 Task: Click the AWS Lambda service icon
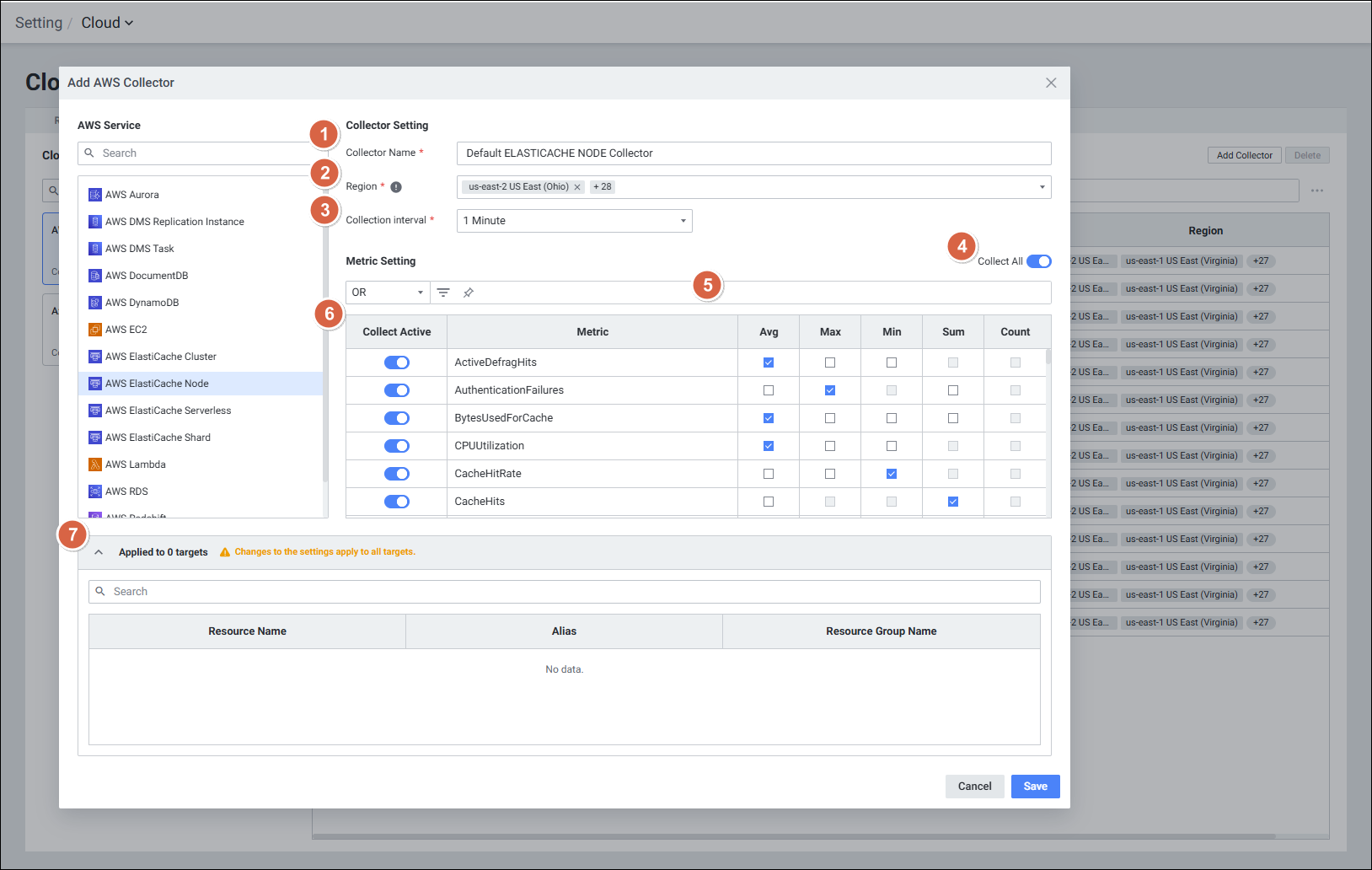(x=95, y=465)
